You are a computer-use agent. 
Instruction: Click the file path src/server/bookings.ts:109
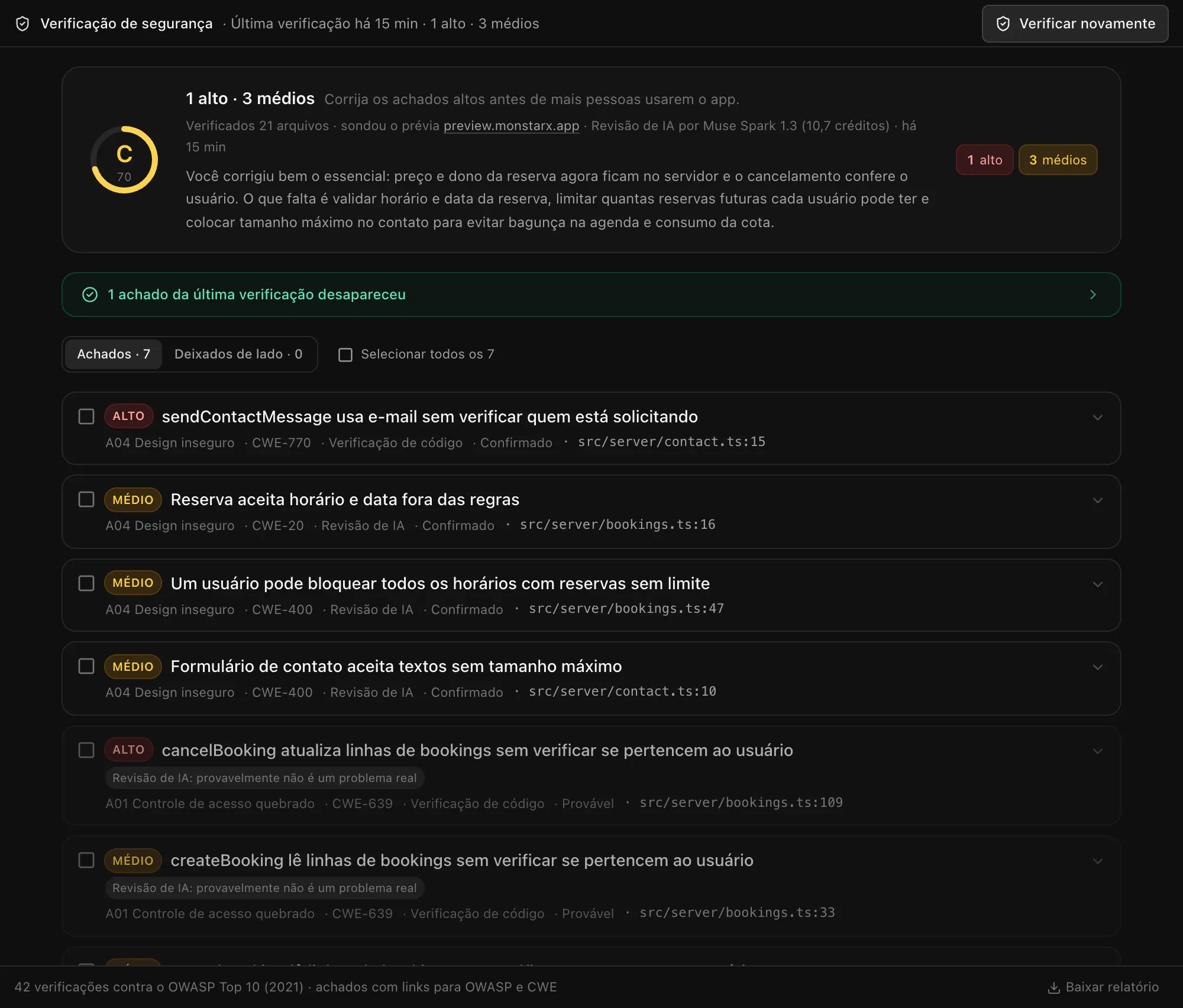coord(741,803)
